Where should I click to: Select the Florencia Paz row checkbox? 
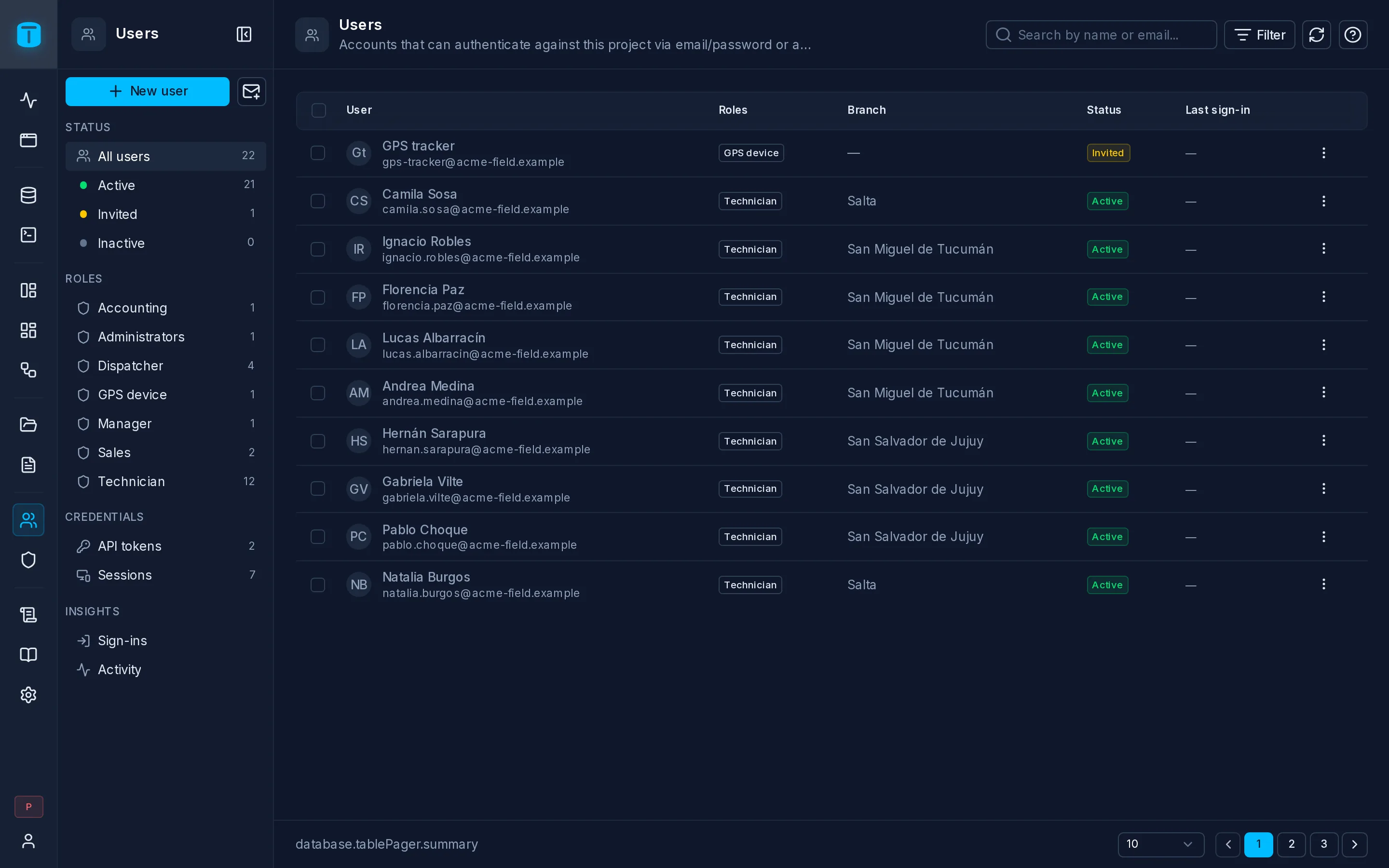point(318,298)
